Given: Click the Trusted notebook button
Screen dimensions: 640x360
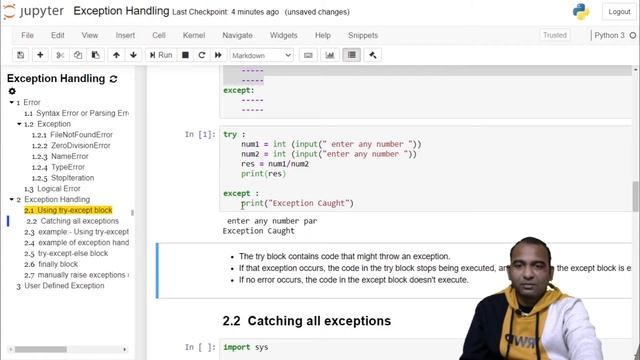Looking at the screenshot, I should (555, 35).
